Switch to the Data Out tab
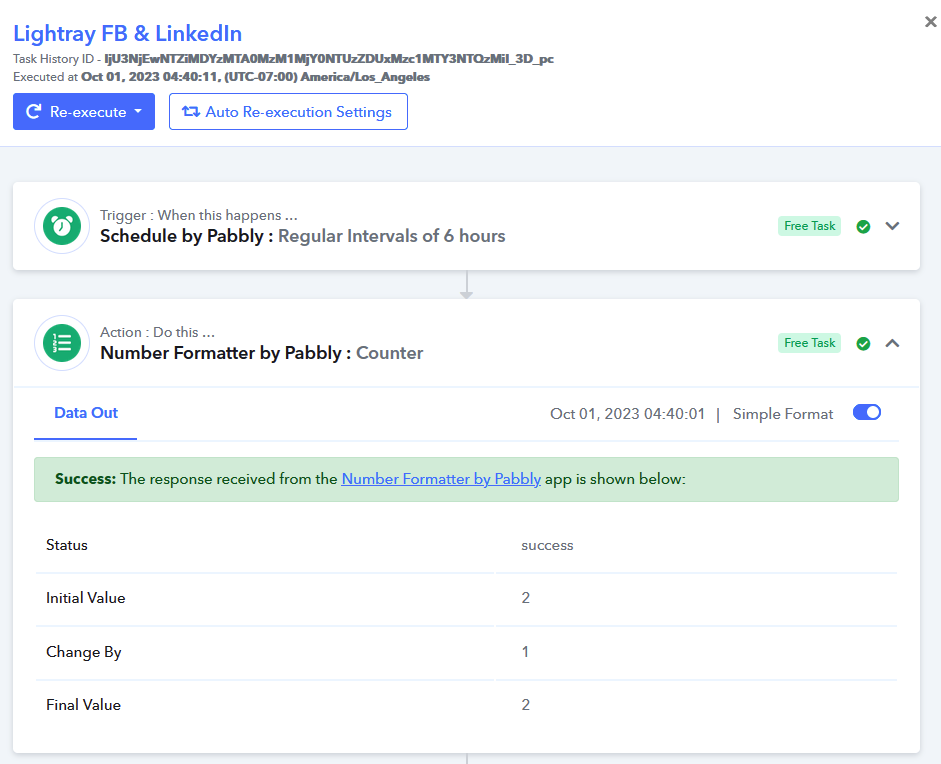Image resolution: width=941 pixels, height=764 pixels. click(86, 413)
